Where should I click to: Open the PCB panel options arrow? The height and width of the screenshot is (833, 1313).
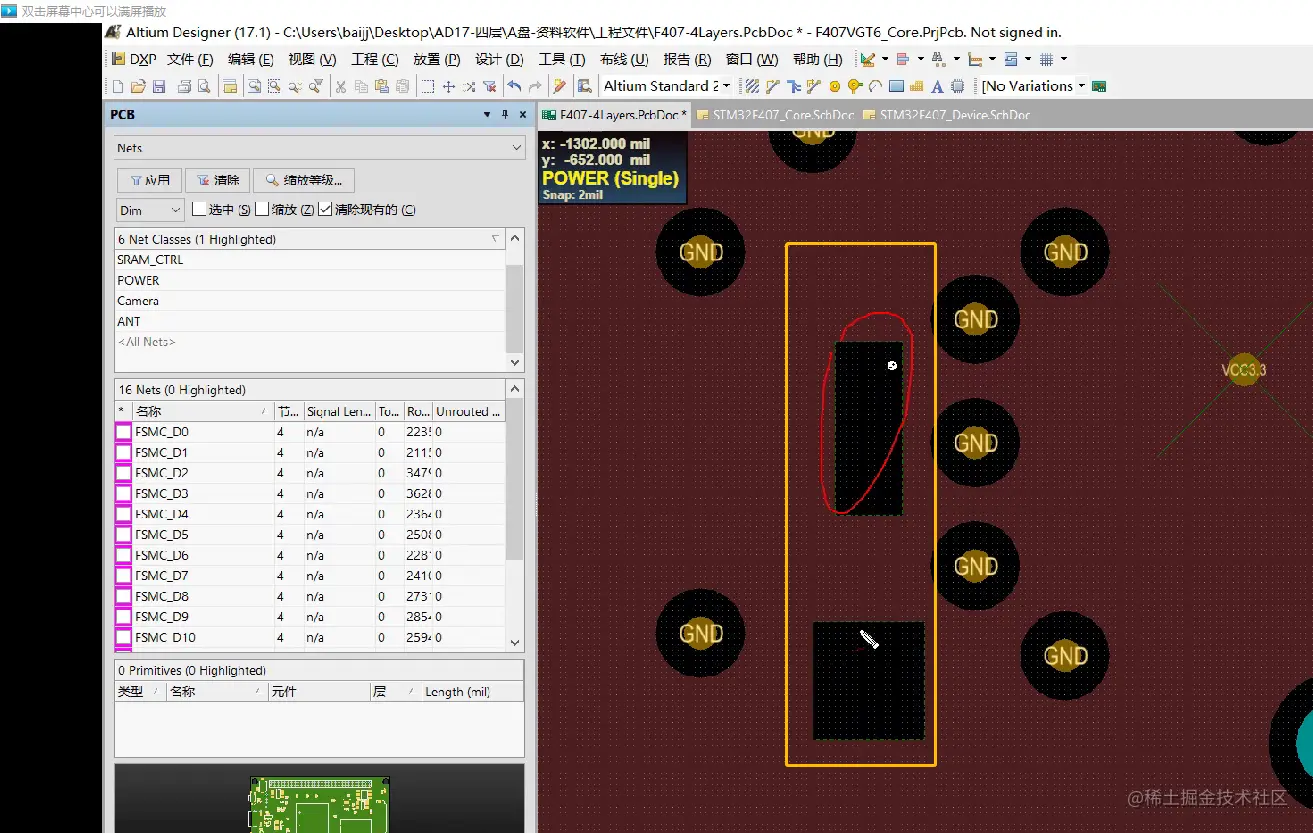coord(487,115)
